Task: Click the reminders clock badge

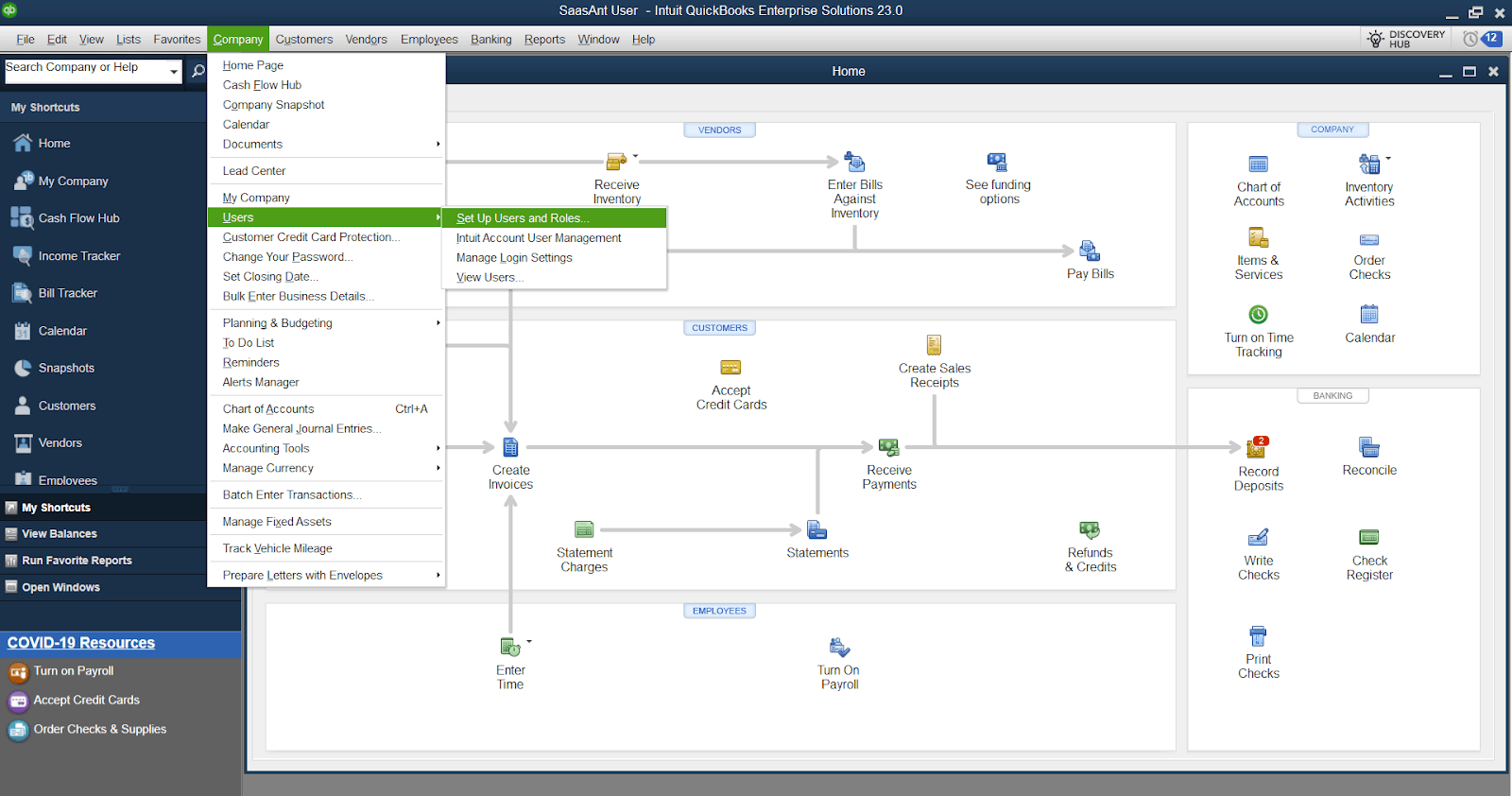Action: pyautogui.click(x=1482, y=39)
